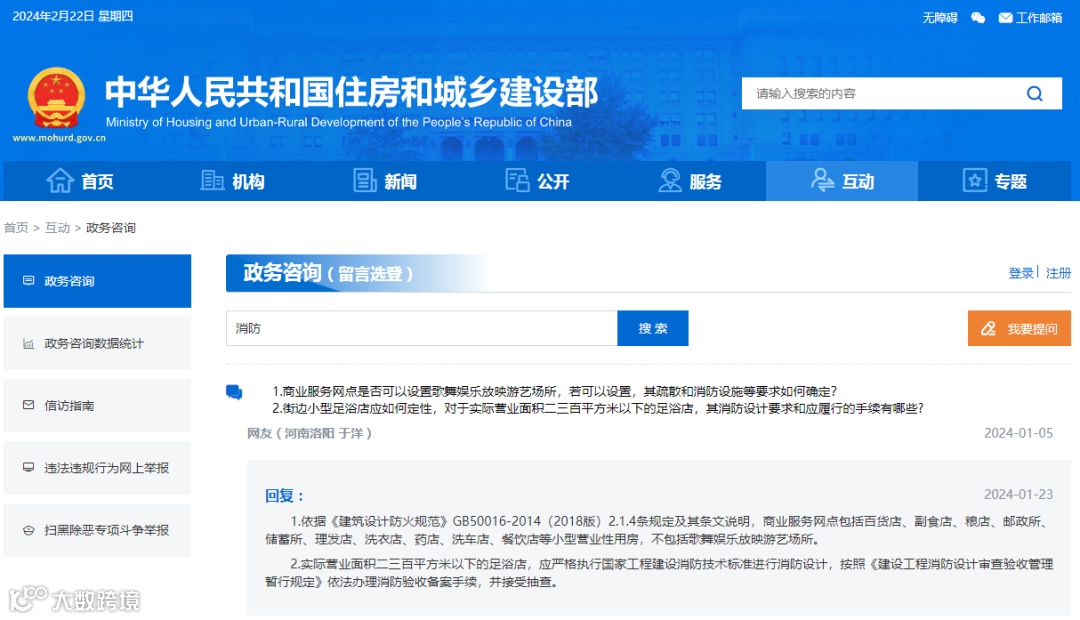Click the 信访指南 envelope icon
Image resolution: width=1080 pixels, height=620 pixels.
28,405
